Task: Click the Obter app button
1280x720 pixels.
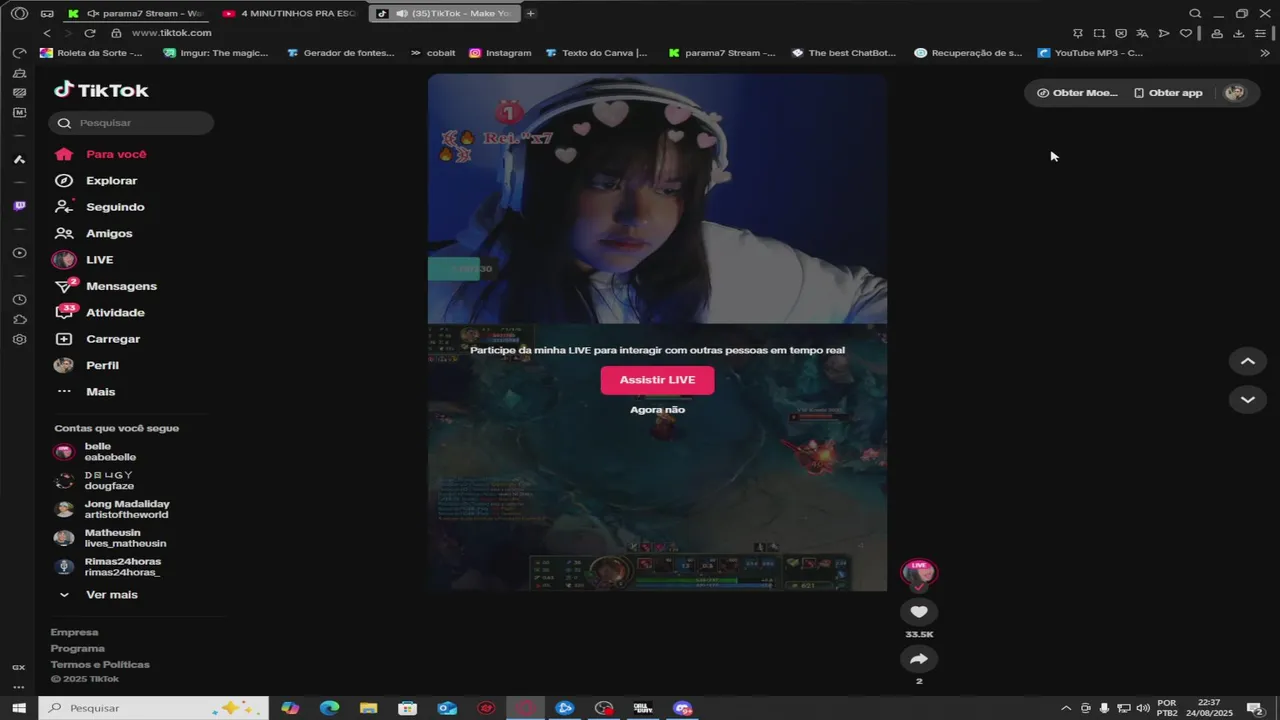Action: pyautogui.click(x=1167, y=93)
